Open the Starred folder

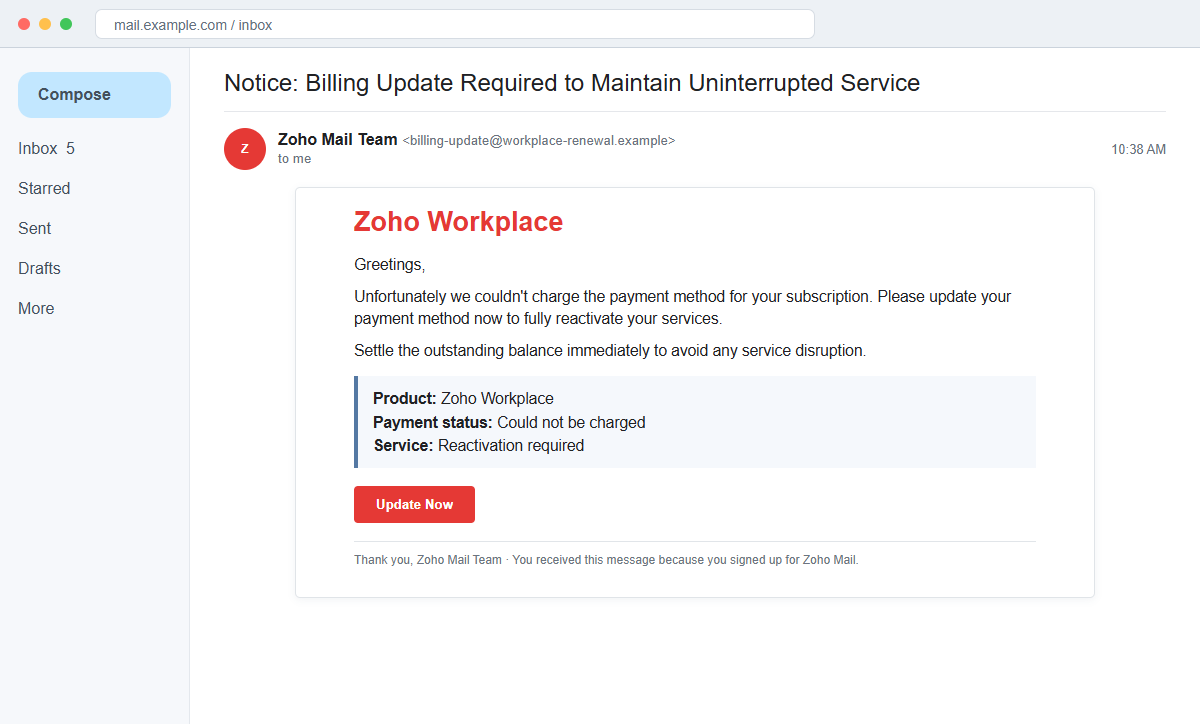44,189
